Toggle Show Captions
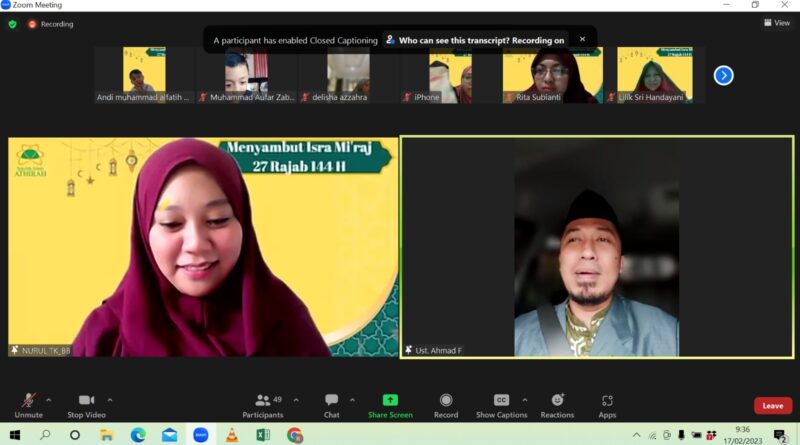This screenshot has width=800, height=445. pos(501,401)
